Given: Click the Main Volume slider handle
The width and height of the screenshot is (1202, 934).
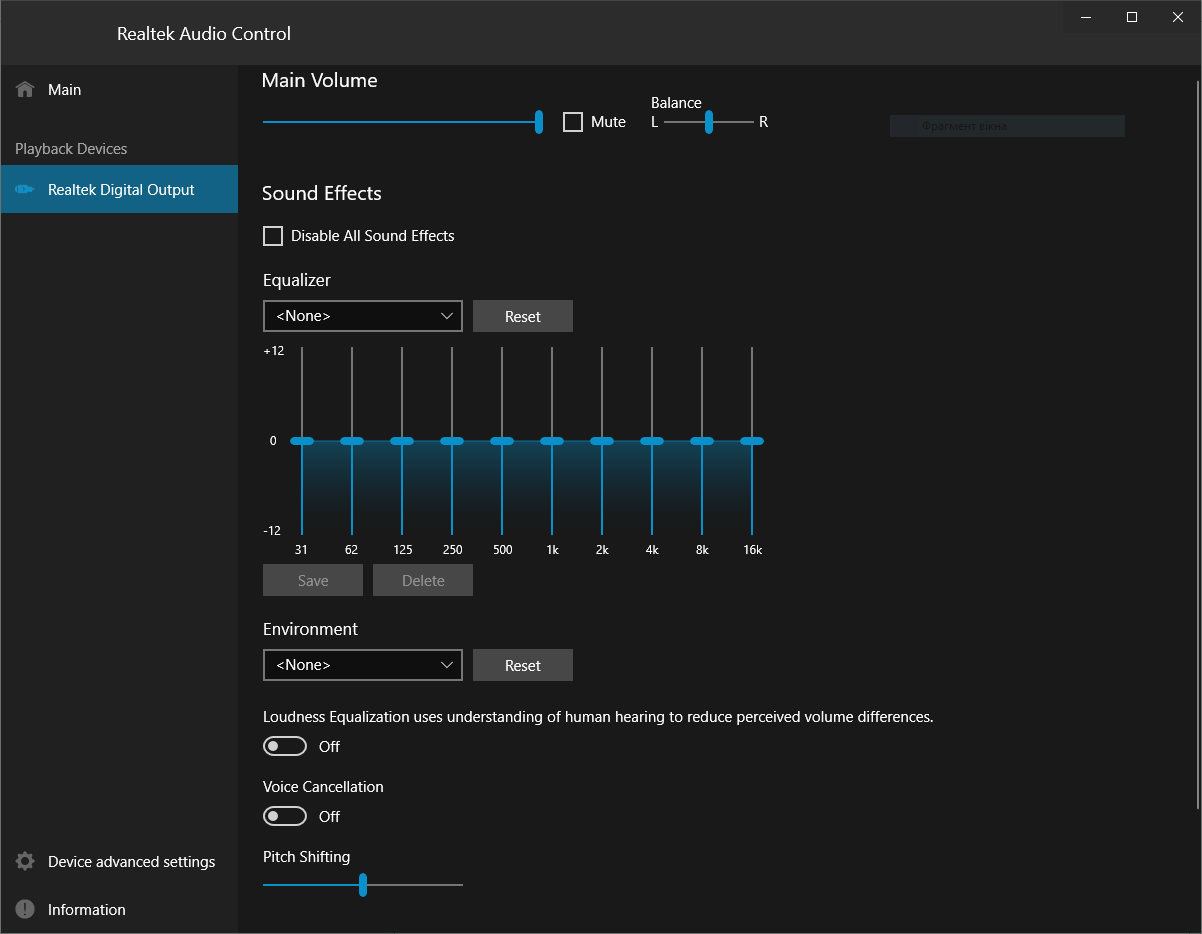Looking at the screenshot, I should (539, 122).
